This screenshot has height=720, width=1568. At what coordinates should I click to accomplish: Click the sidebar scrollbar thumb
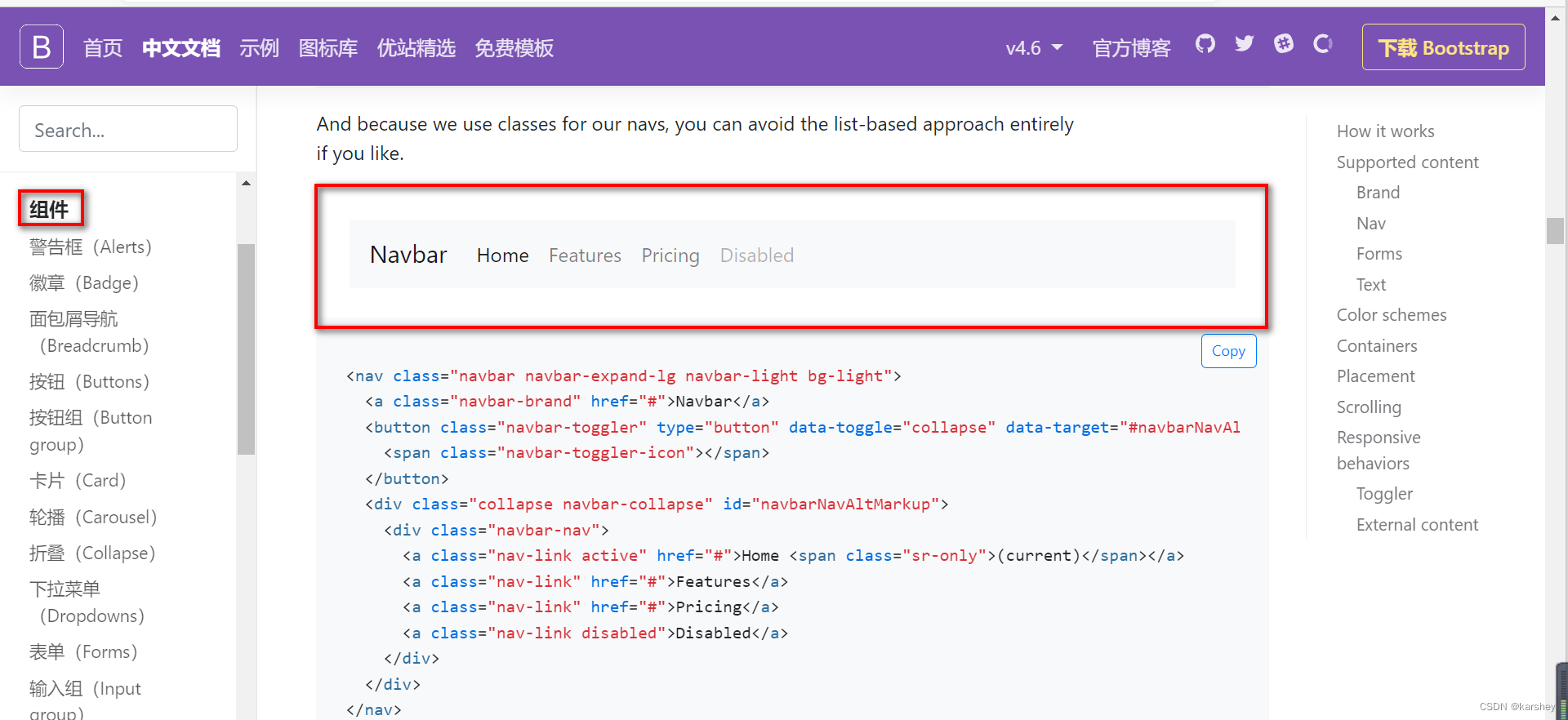[246, 349]
